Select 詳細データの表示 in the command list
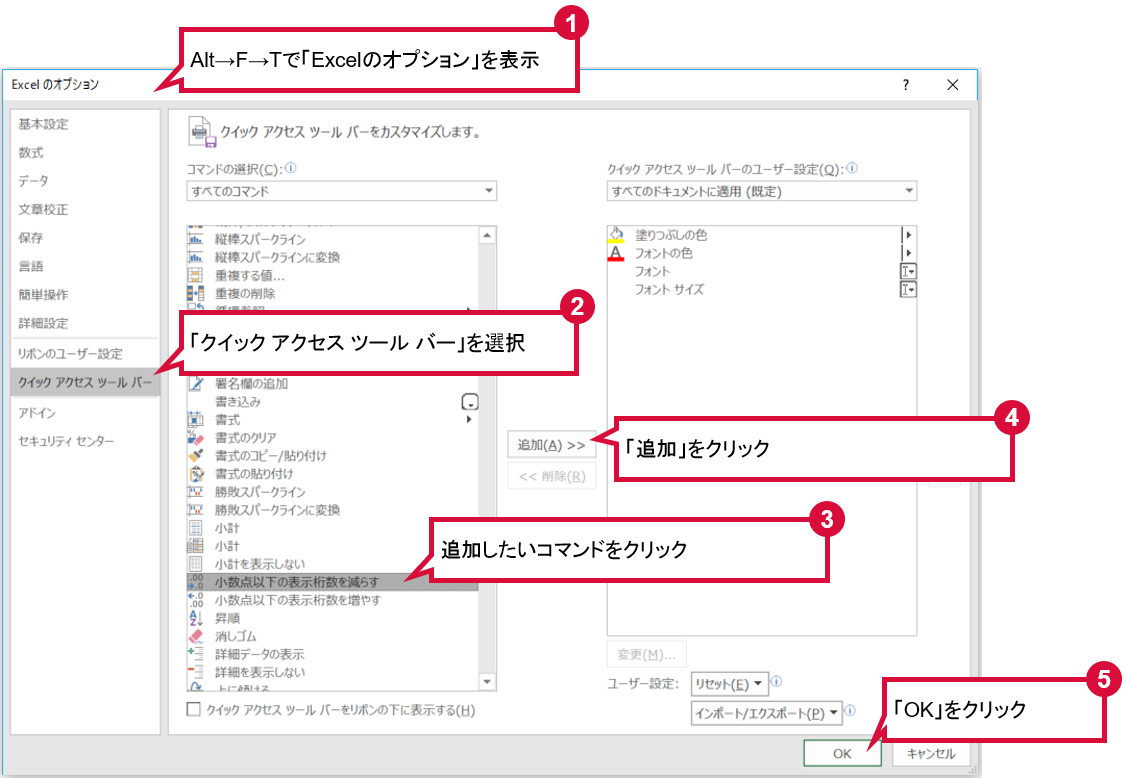Image resolution: width=1126 pixels, height=778 pixels. pyautogui.click(x=260, y=654)
